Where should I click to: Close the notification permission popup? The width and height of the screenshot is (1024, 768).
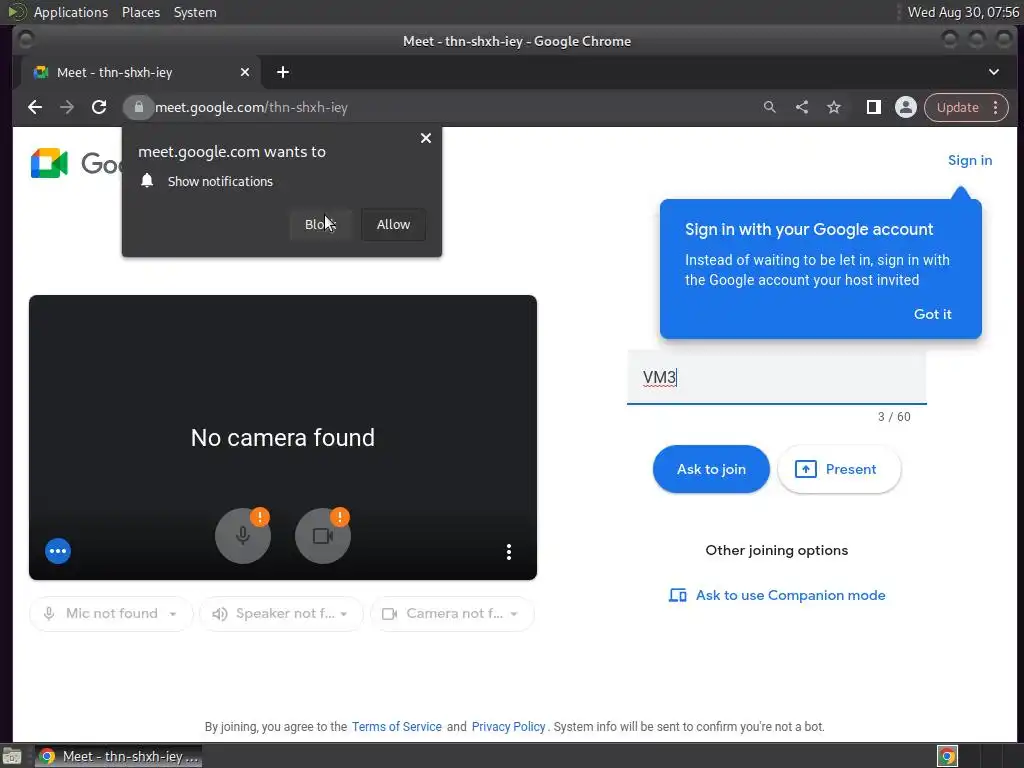(426, 138)
